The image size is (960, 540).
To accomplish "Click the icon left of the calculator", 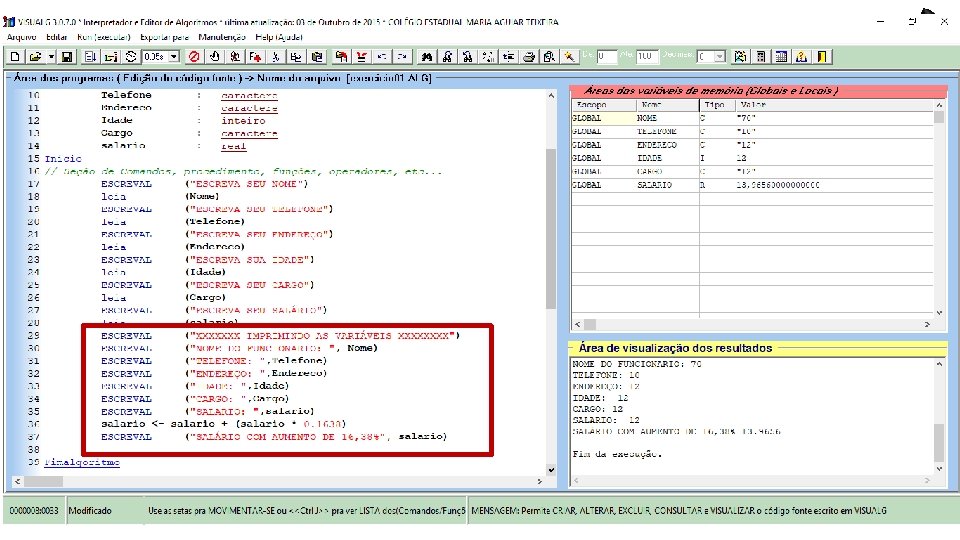I will click(x=740, y=56).
